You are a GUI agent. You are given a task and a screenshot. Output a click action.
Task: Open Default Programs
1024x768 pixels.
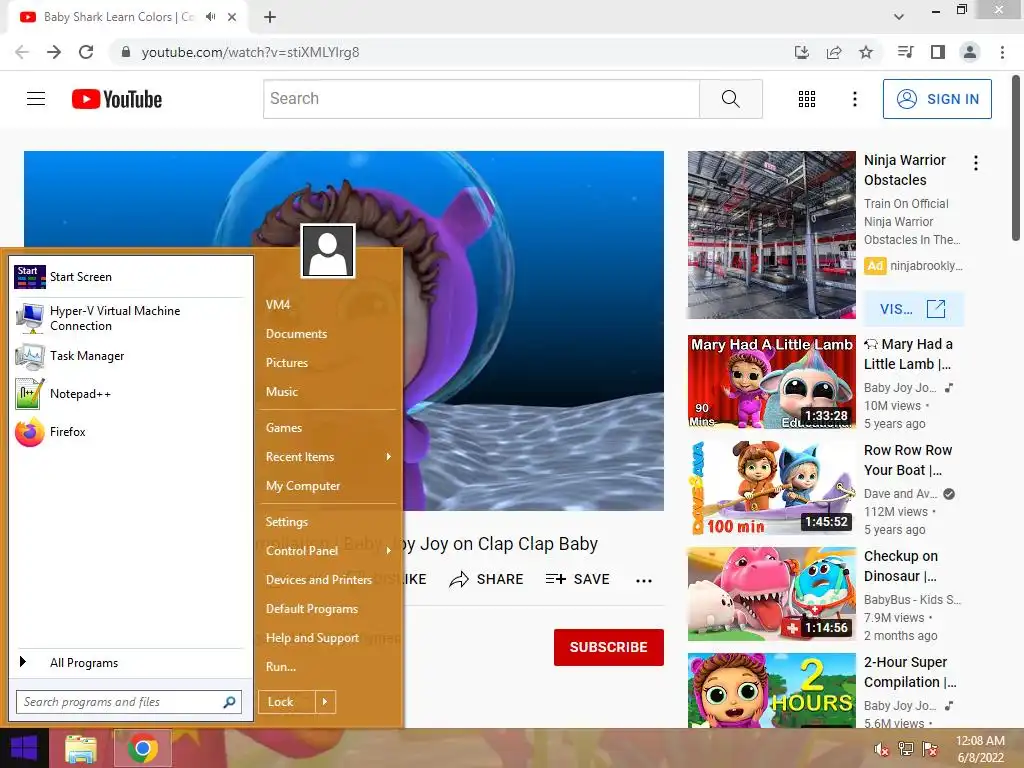click(x=312, y=609)
